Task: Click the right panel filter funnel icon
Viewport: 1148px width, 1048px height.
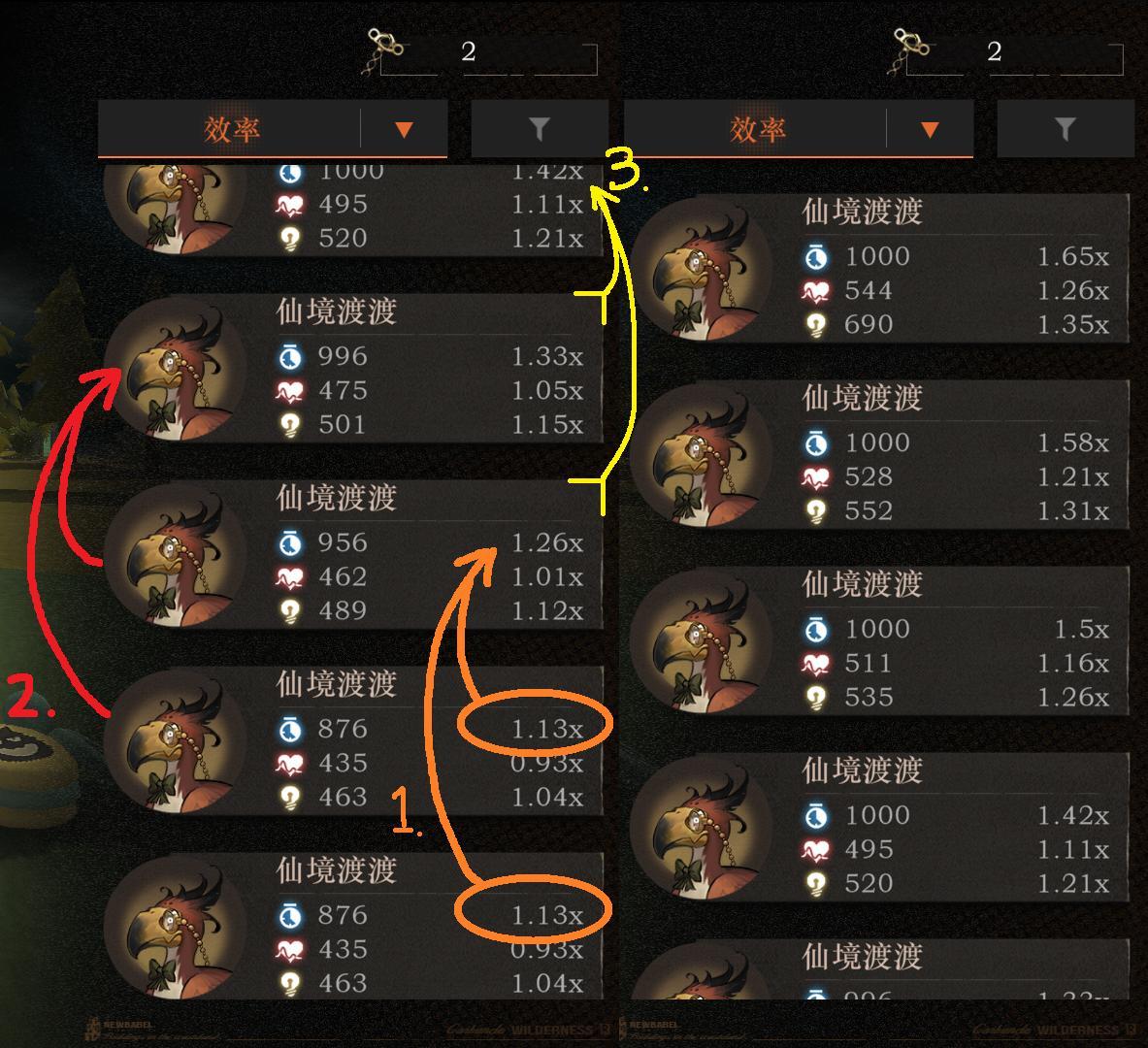Action: pos(1066,129)
